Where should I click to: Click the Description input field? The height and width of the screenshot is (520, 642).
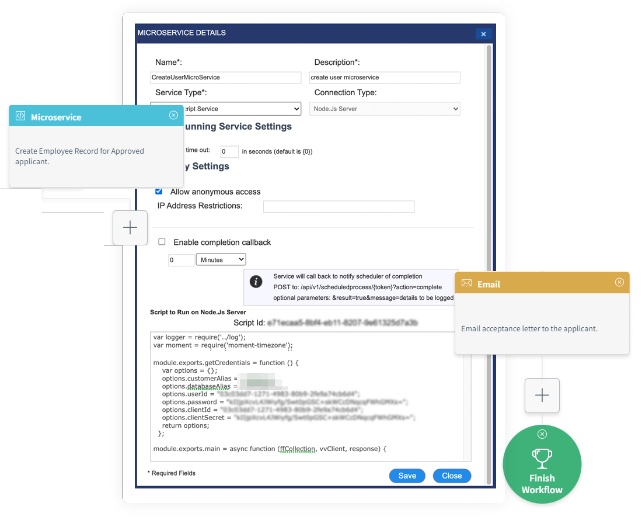pyautogui.click(x=385, y=77)
